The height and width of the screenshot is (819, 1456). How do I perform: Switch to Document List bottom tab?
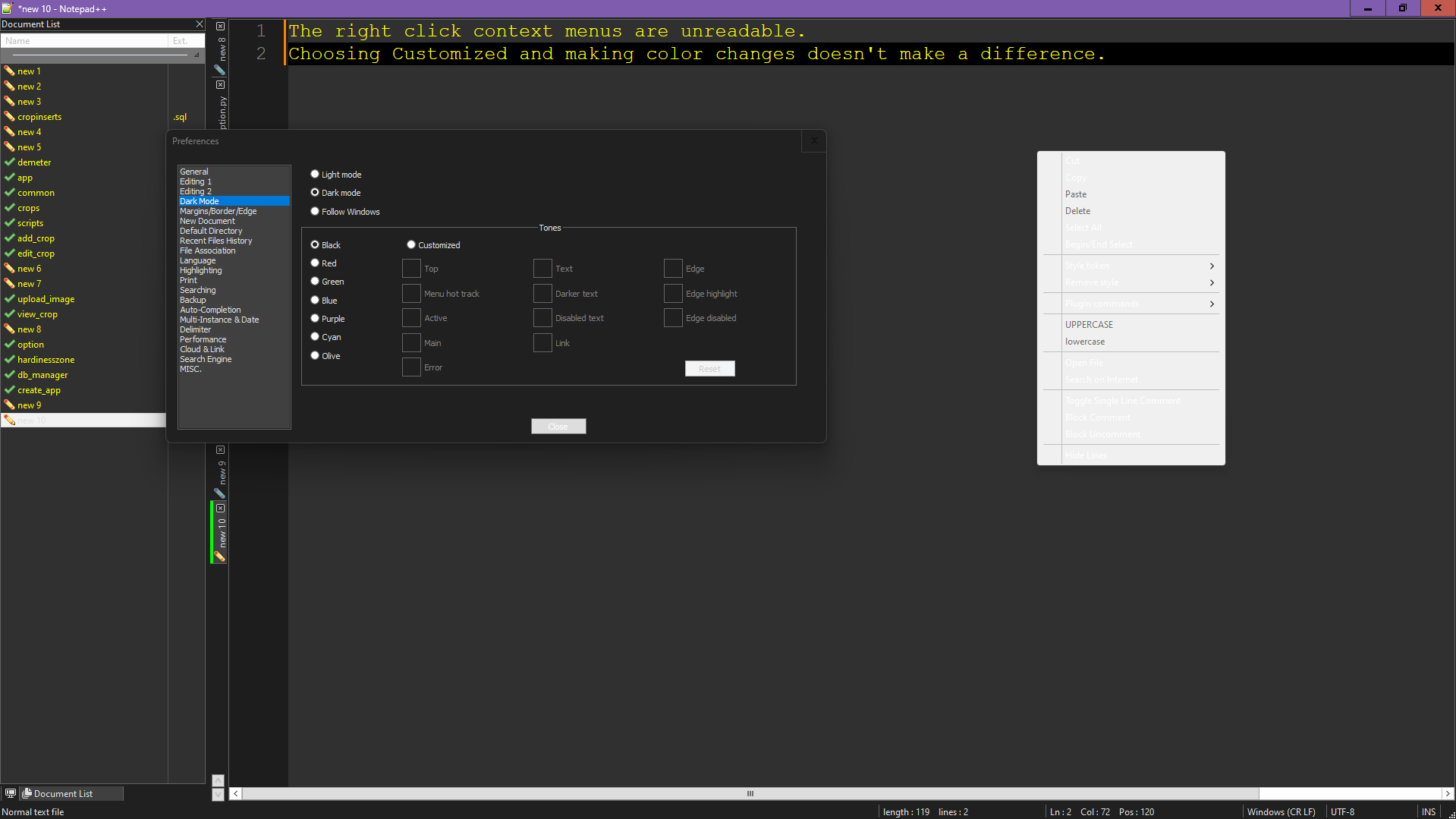71,793
